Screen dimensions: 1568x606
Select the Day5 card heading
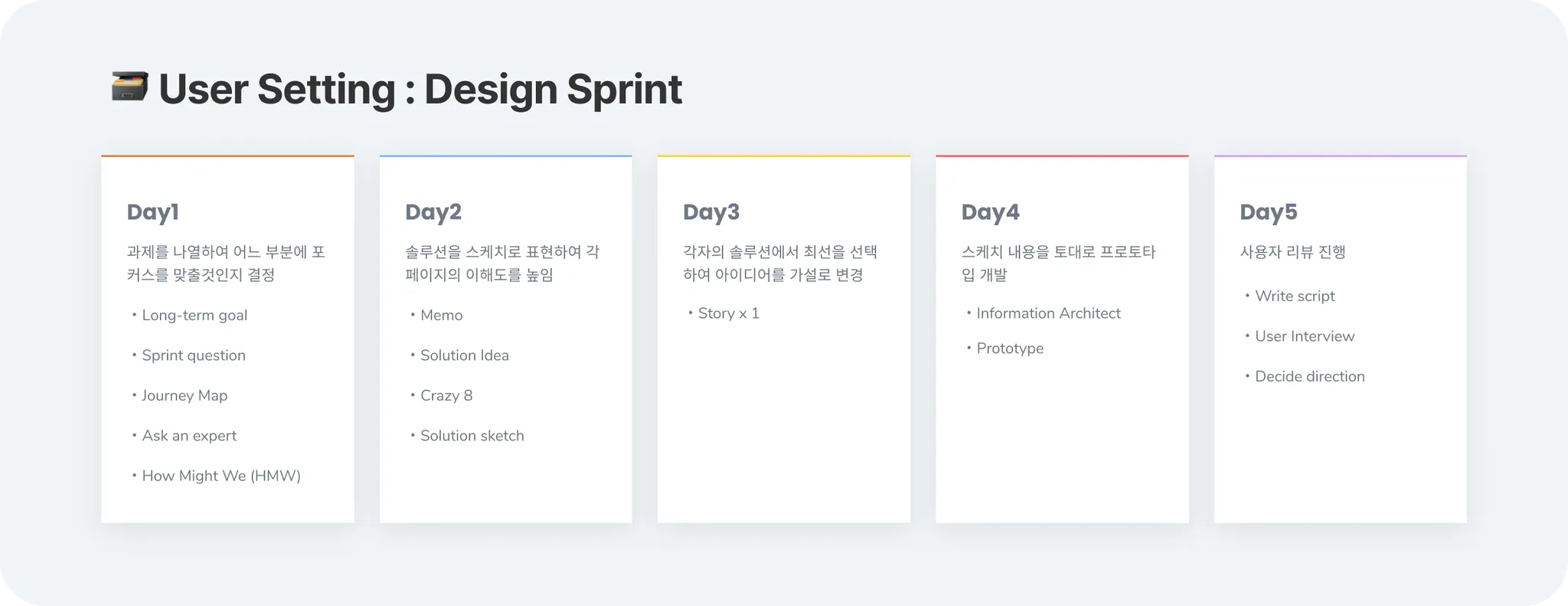(1268, 212)
